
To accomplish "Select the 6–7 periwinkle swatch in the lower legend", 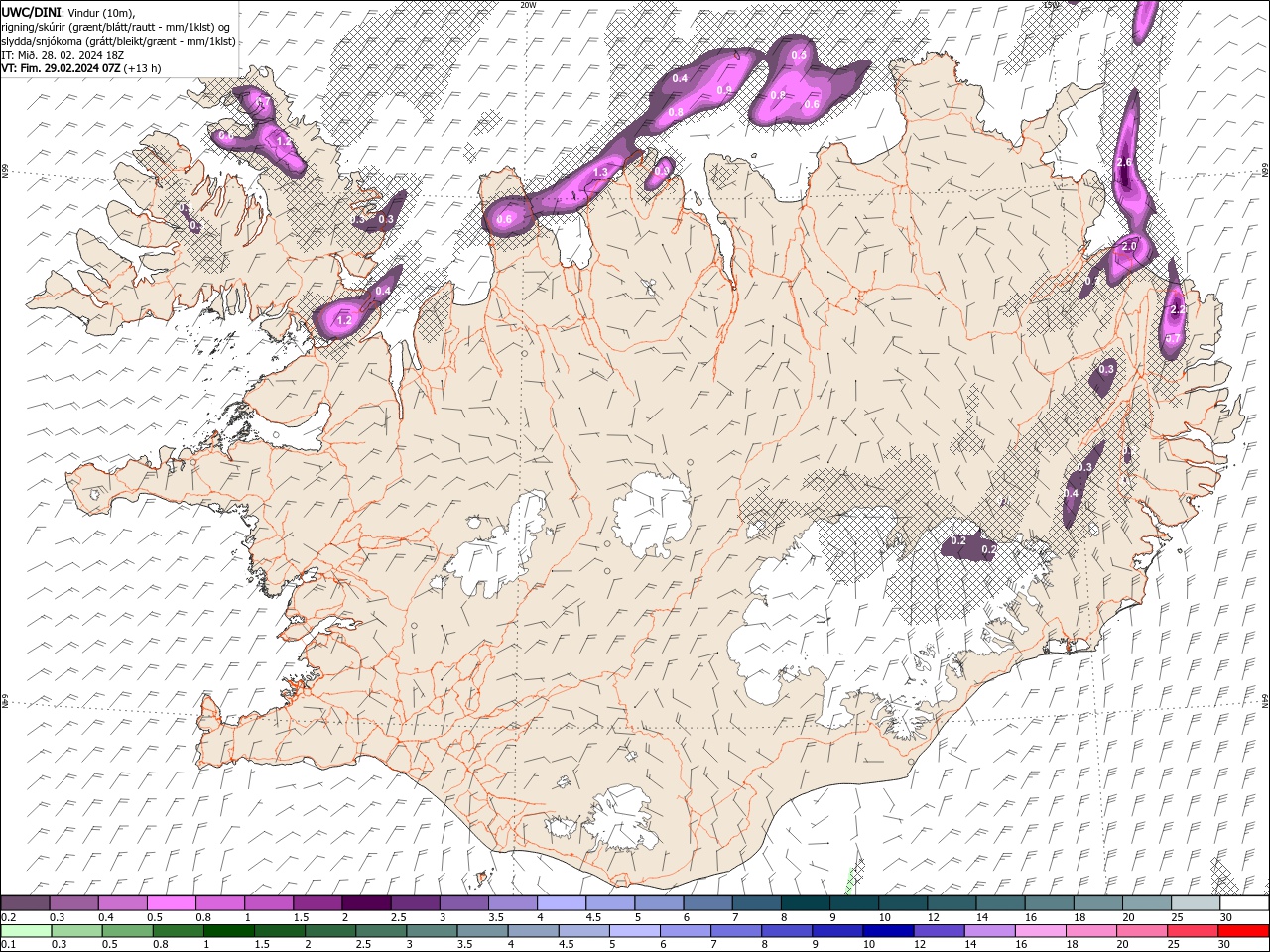I will 685,931.
